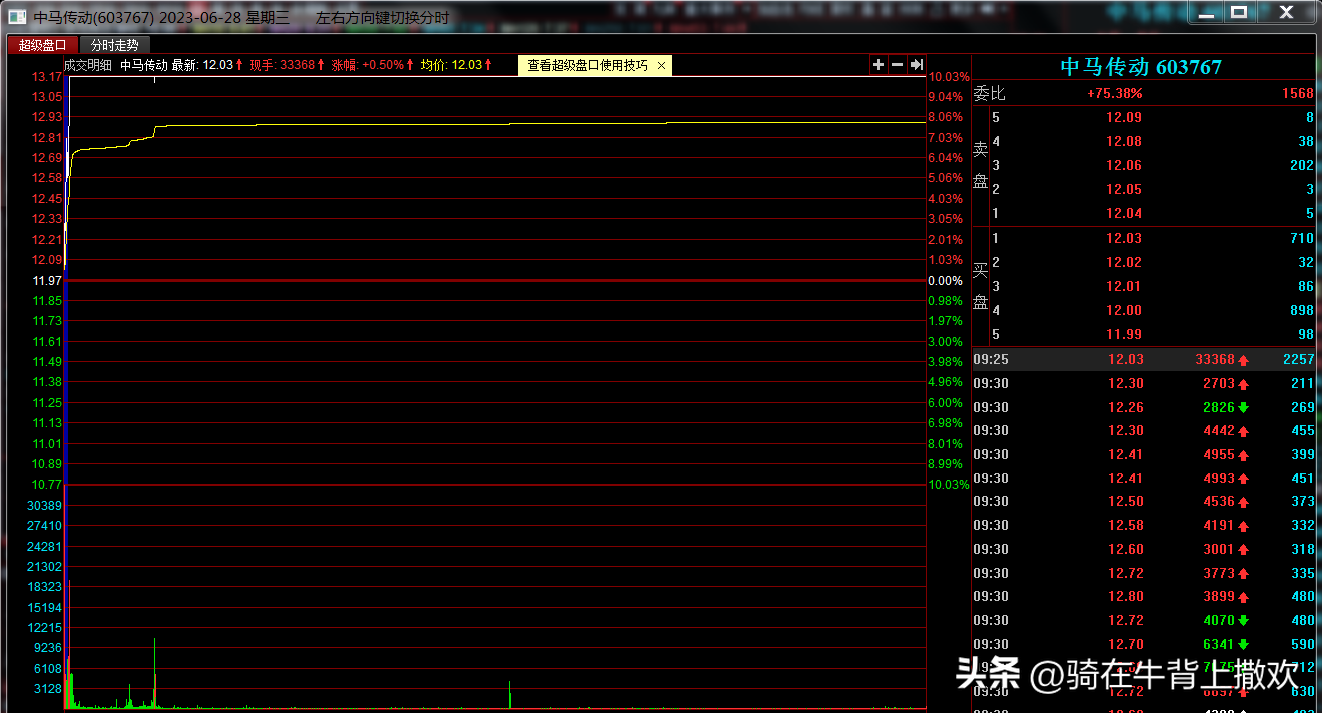Click the 10.77 lower limit price label
Viewport: 1322px width, 713px height.
pos(47,485)
